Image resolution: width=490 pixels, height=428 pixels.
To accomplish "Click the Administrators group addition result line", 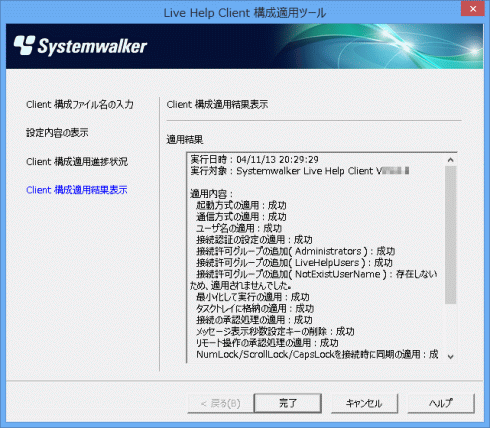I will click(296, 251).
